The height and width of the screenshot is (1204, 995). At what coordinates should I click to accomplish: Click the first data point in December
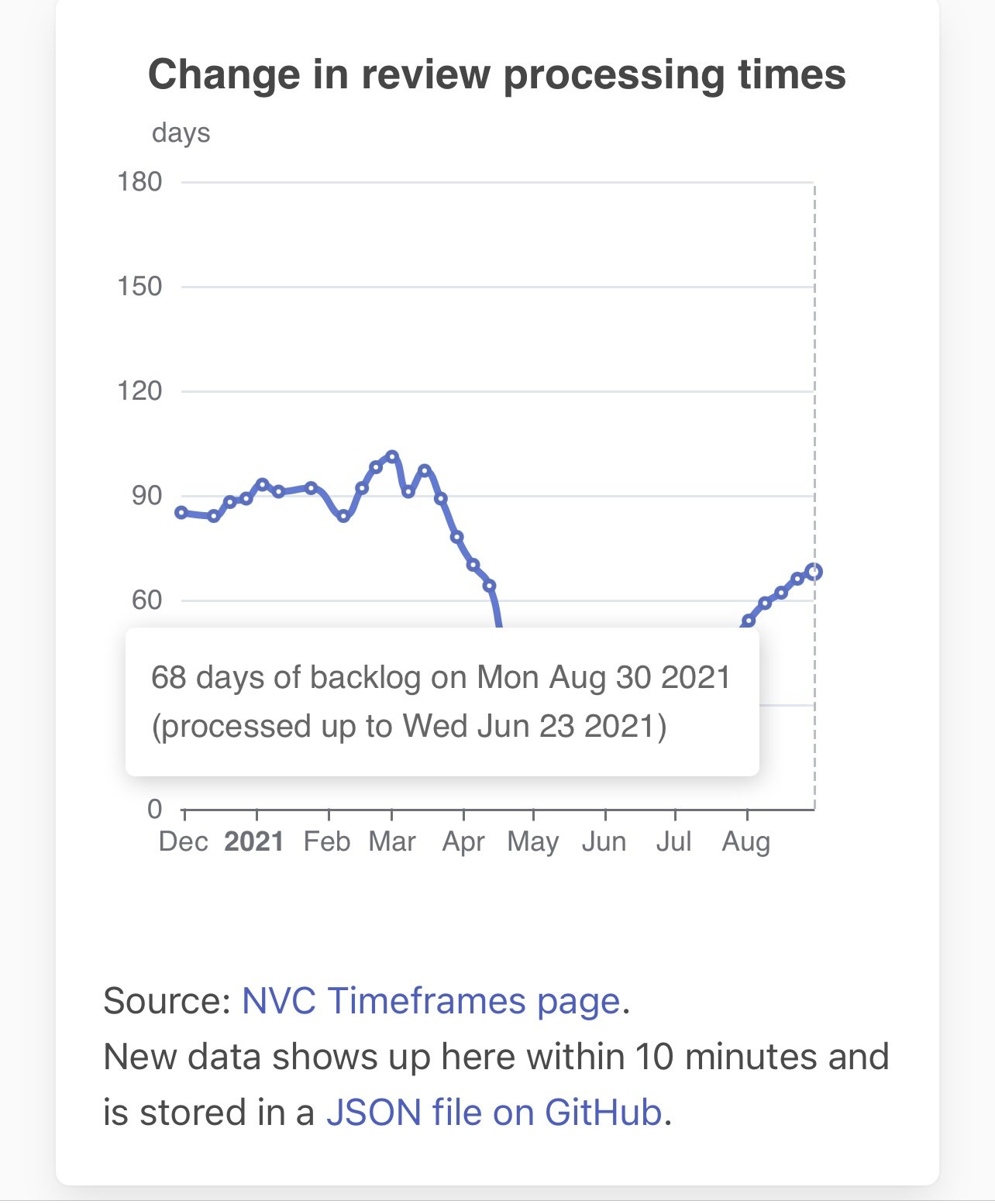pyautogui.click(x=181, y=512)
